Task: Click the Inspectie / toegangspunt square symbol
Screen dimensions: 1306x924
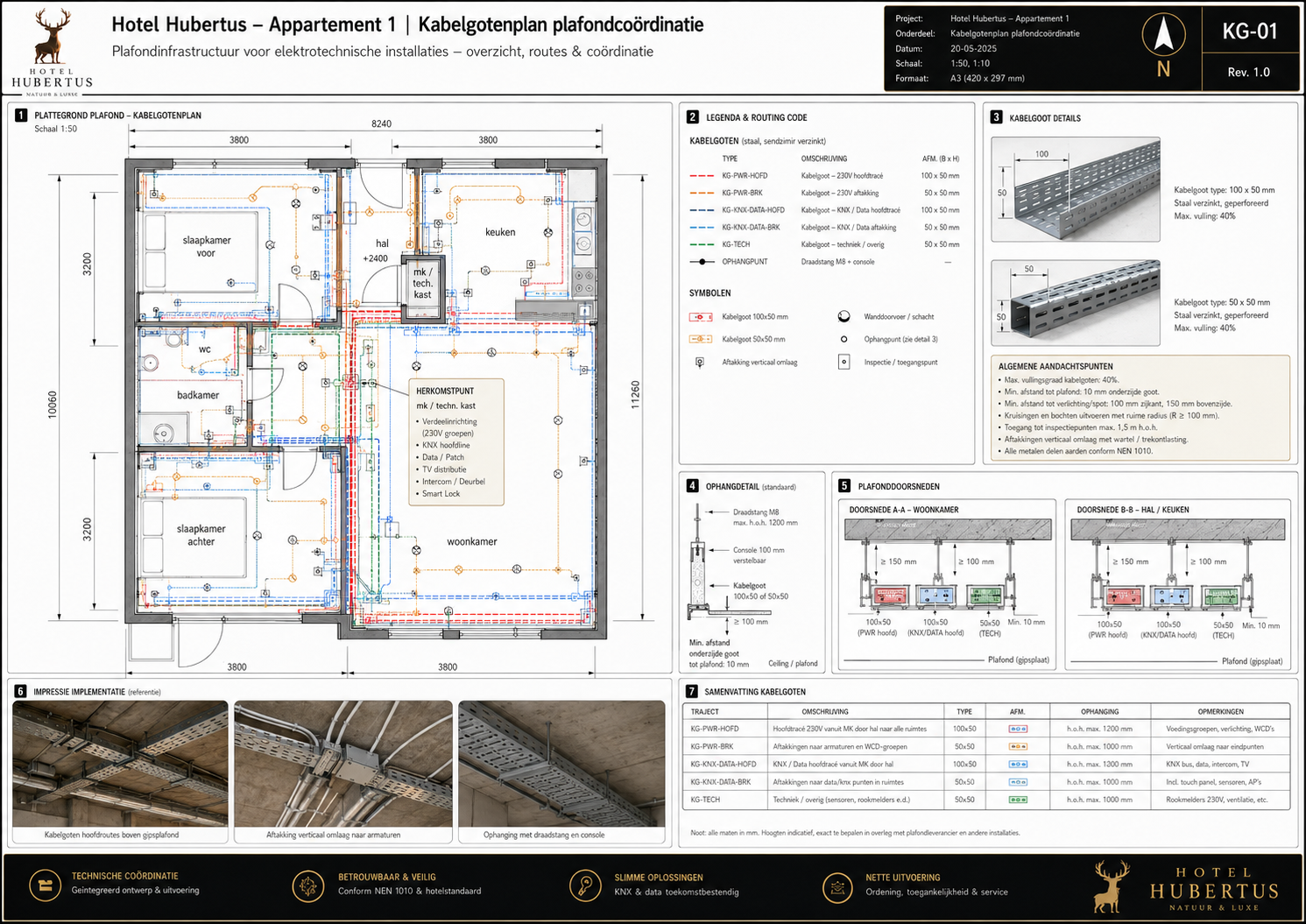Action: tap(844, 362)
